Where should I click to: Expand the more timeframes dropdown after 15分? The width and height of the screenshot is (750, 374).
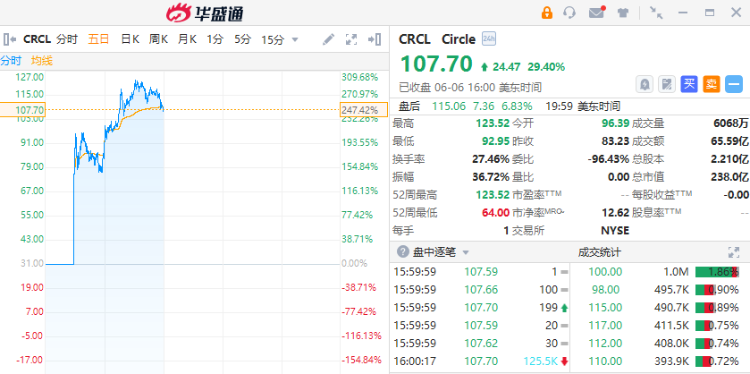pyautogui.click(x=295, y=39)
